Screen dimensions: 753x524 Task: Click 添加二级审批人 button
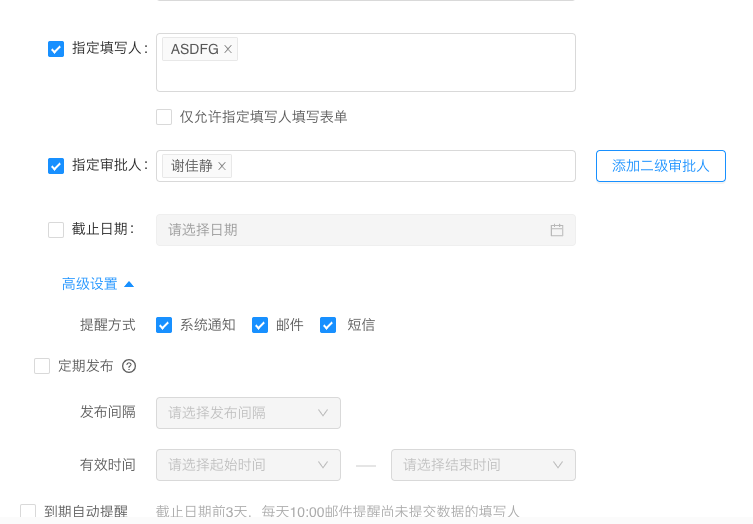(x=661, y=166)
